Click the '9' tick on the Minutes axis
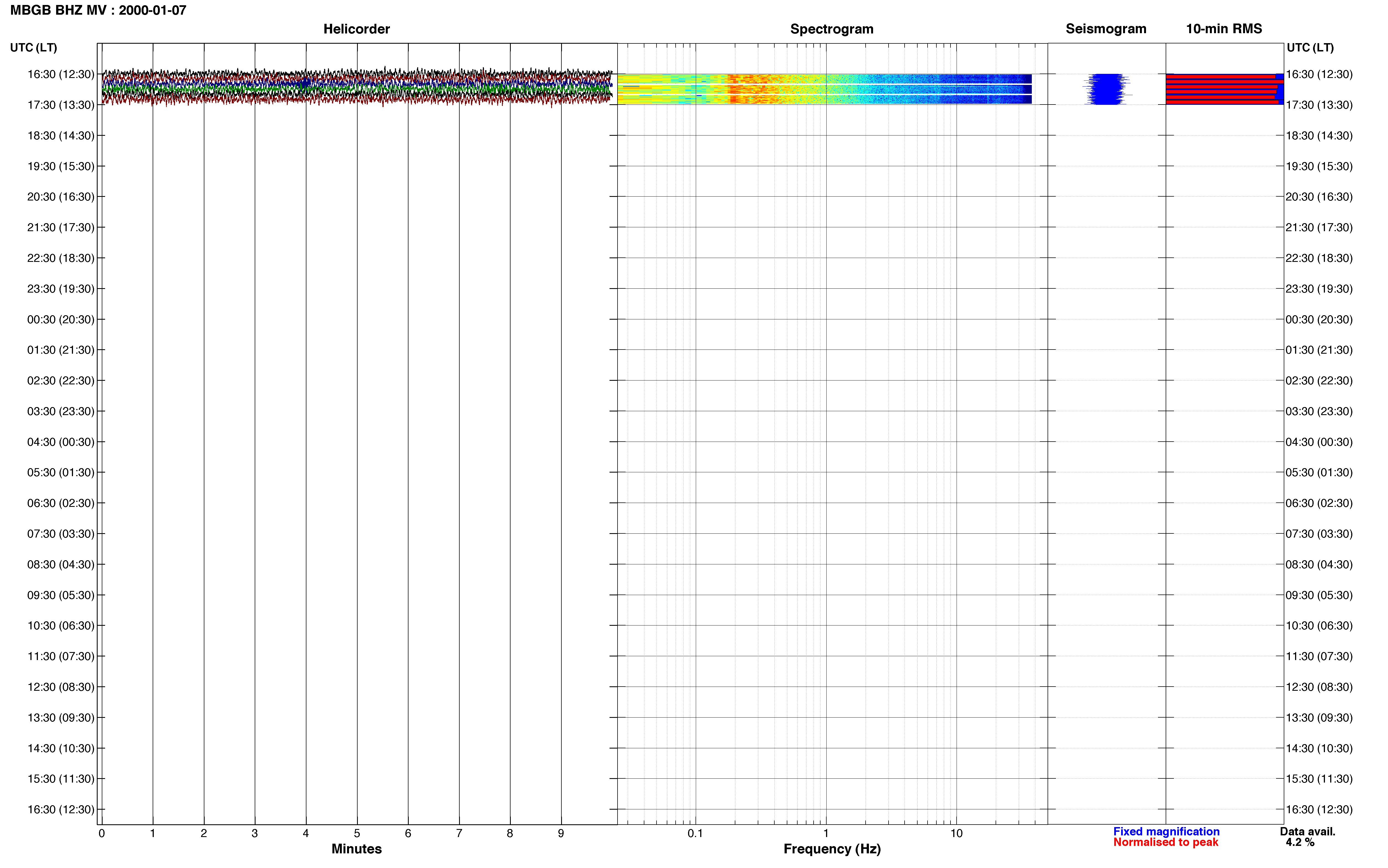 coord(561,833)
